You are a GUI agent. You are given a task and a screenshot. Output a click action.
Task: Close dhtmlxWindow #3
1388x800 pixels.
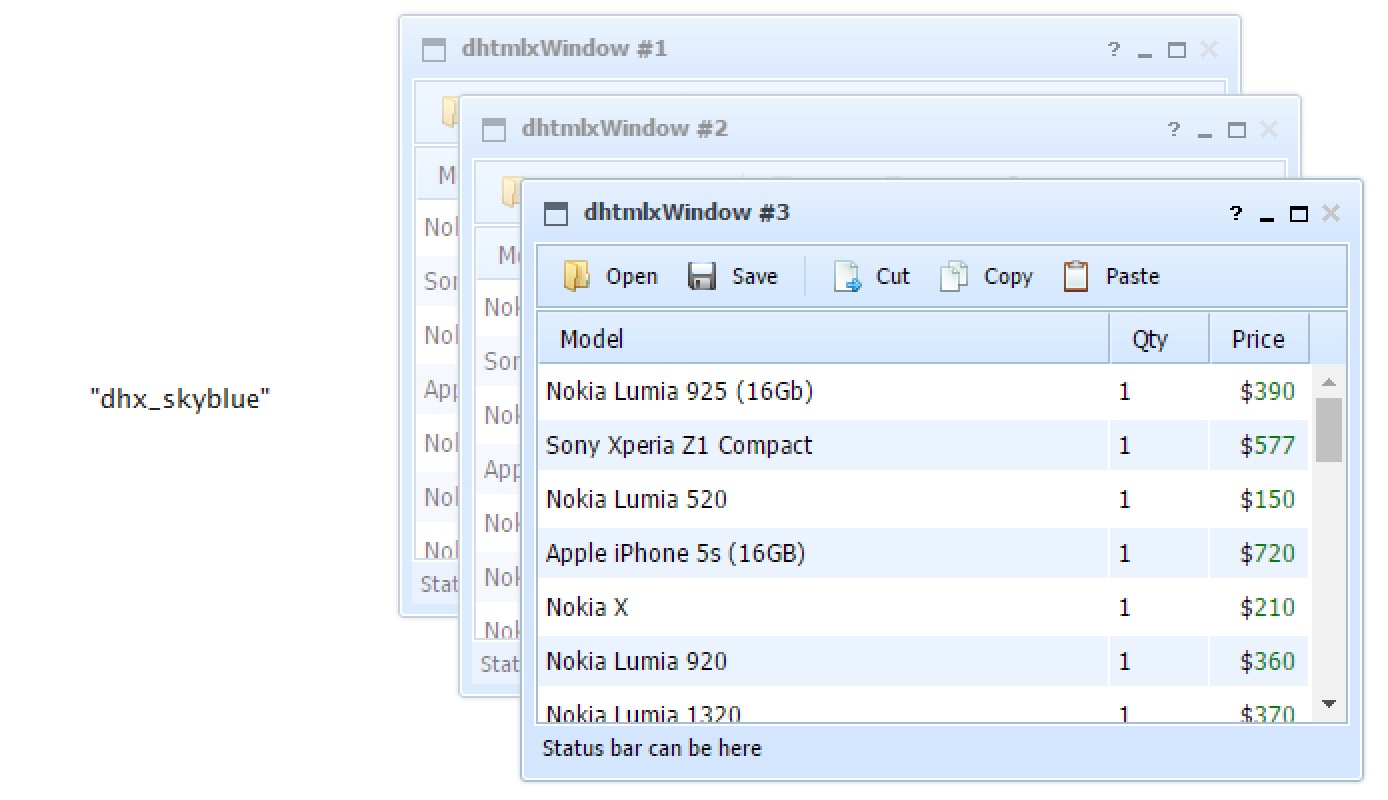pos(1330,213)
